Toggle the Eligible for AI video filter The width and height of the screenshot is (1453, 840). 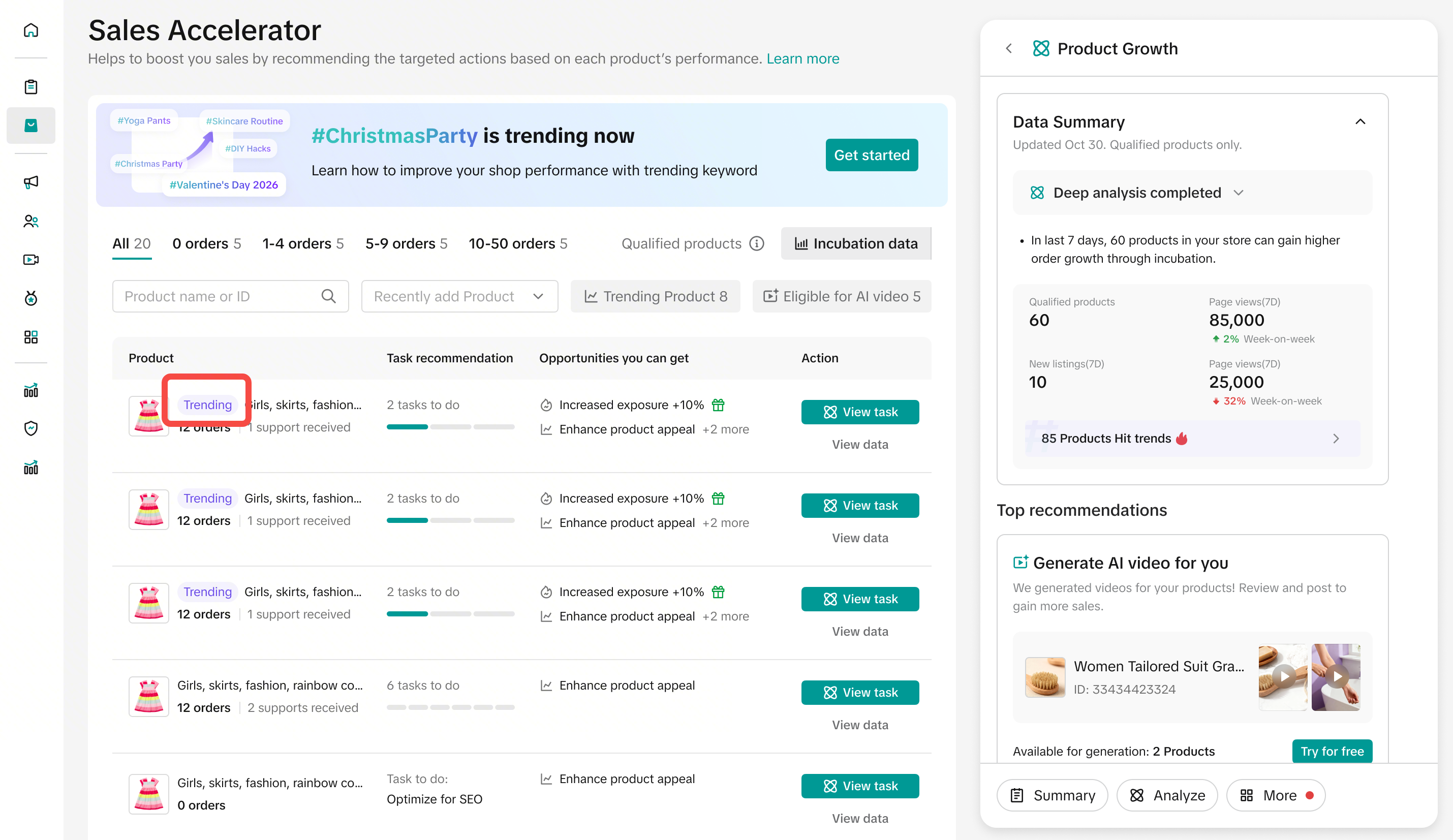pyautogui.click(x=841, y=296)
